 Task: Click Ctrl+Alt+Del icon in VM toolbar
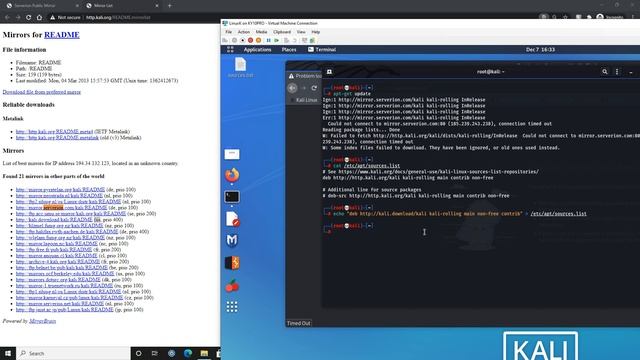pos(225,40)
